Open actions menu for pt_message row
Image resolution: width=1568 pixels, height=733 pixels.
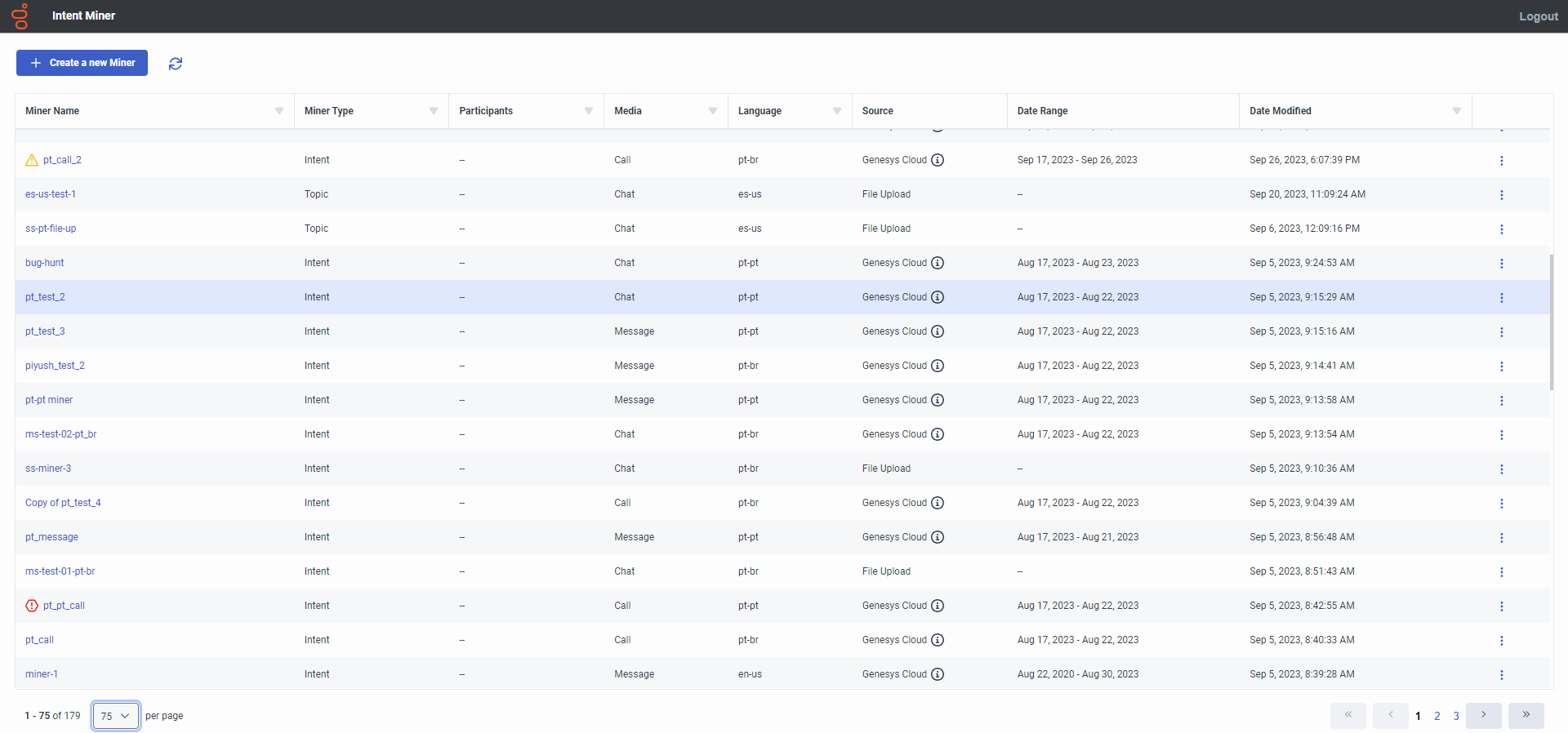coord(1501,538)
